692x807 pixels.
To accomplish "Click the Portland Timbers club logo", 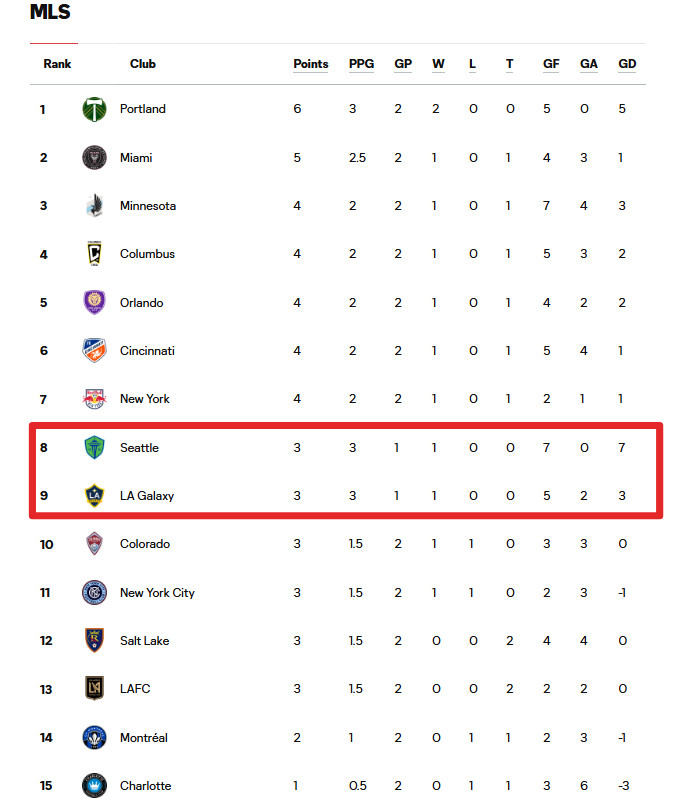I will pyautogui.click(x=94, y=109).
